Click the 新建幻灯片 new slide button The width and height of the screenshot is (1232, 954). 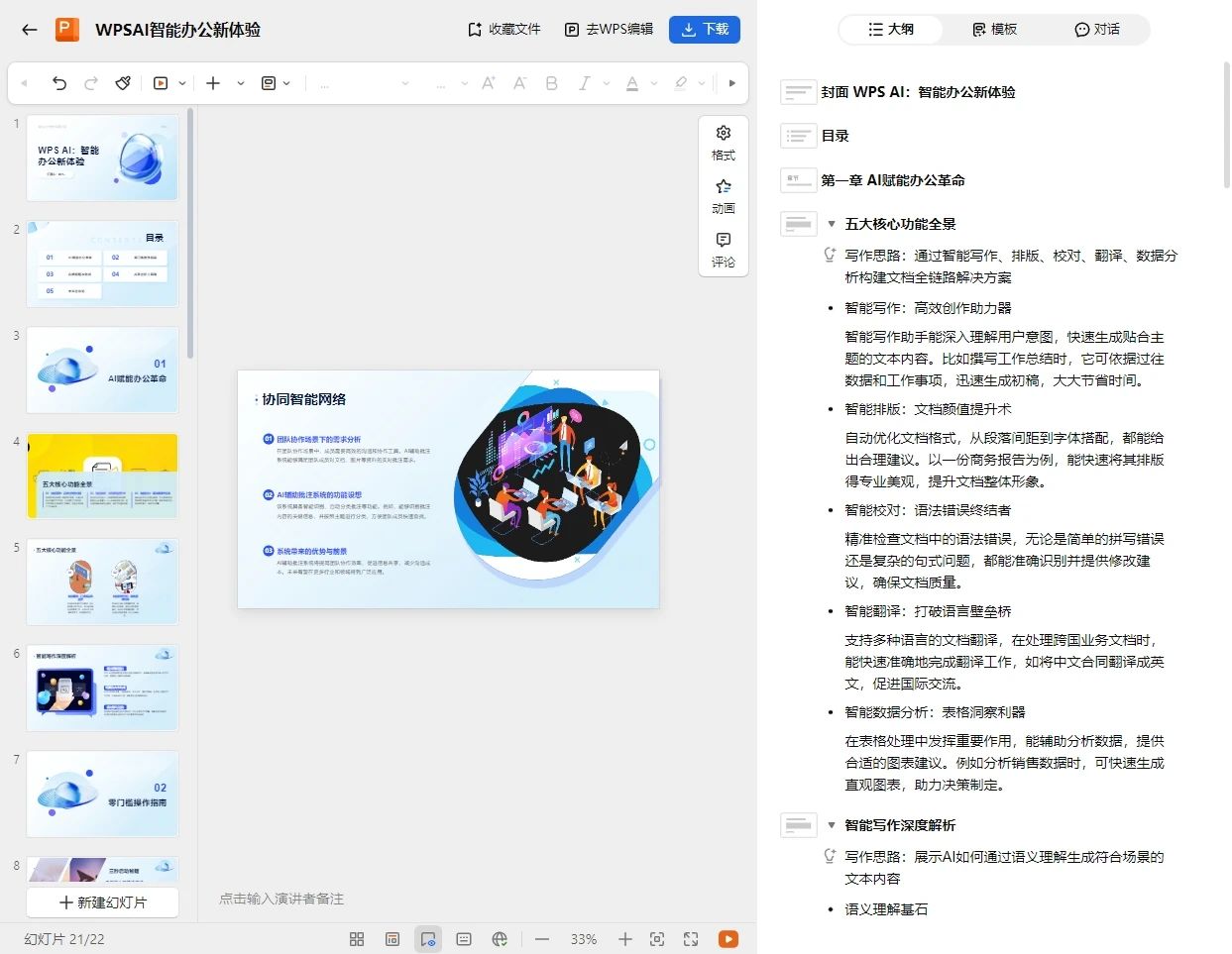(103, 902)
